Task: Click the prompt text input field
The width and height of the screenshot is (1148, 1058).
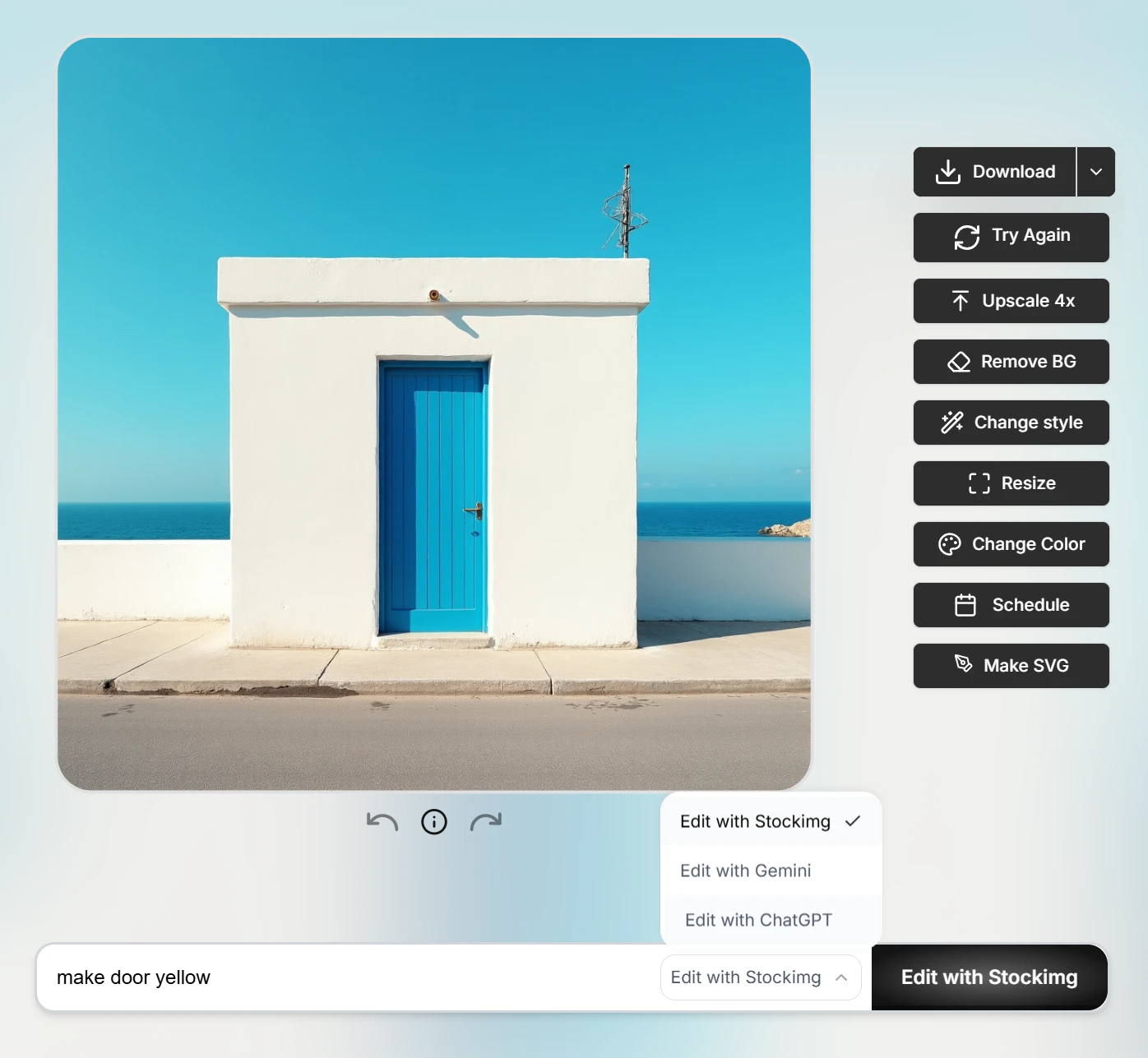Action: pyautogui.click(x=345, y=977)
